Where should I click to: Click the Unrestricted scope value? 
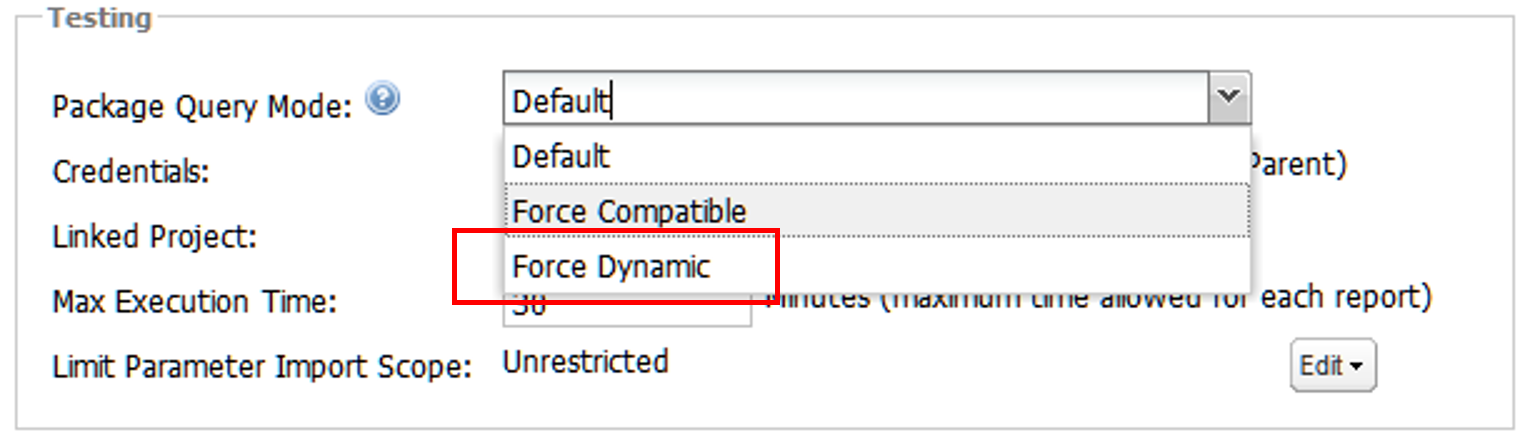coord(585,361)
